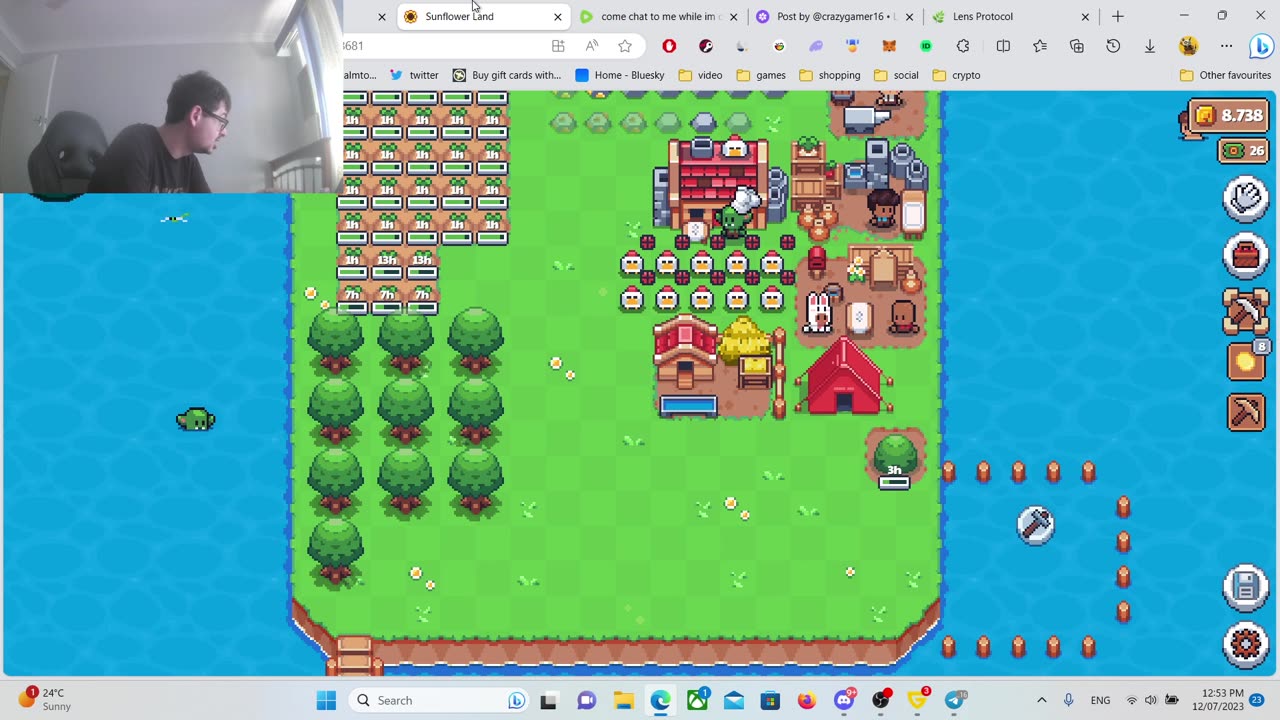Expand the crypto bookmarks folder
This screenshot has width=1280, height=720.
[x=956, y=75]
